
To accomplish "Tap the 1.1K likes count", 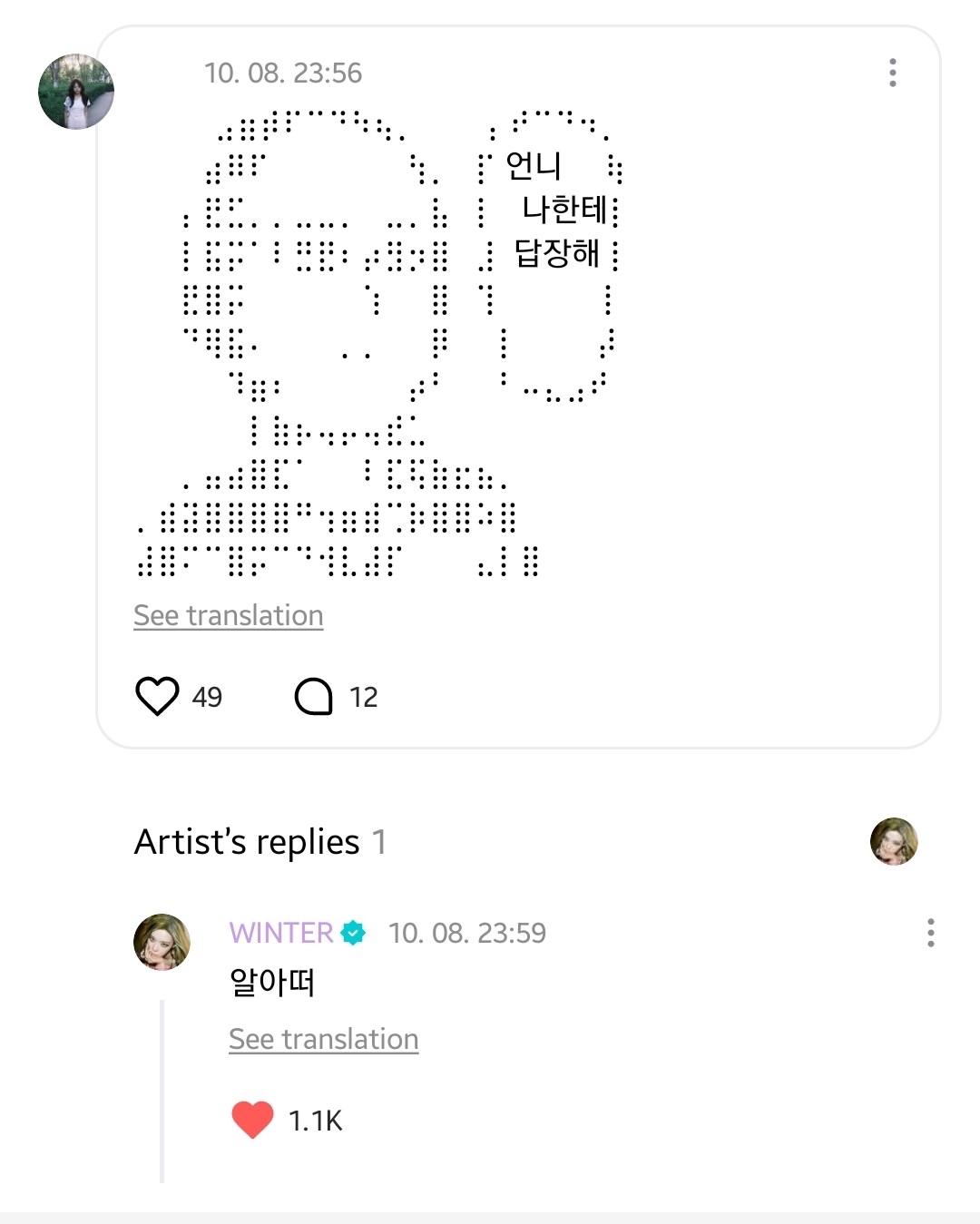I will coord(315,1121).
